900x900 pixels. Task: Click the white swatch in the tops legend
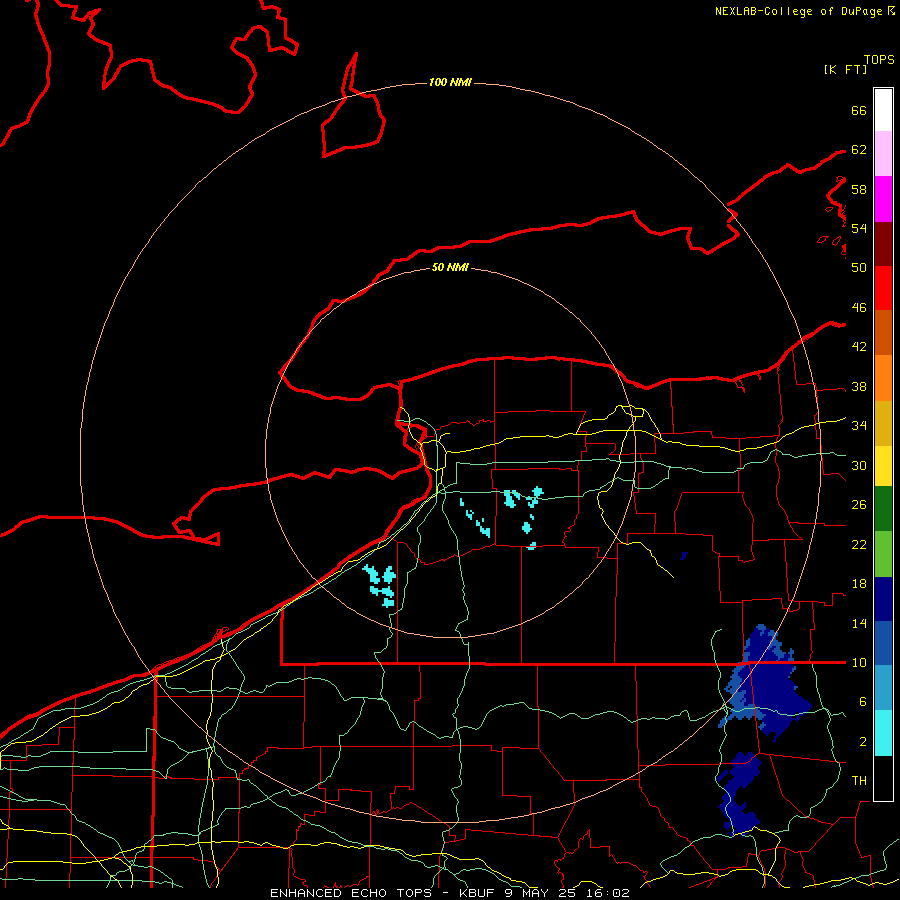pyautogui.click(x=883, y=110)
